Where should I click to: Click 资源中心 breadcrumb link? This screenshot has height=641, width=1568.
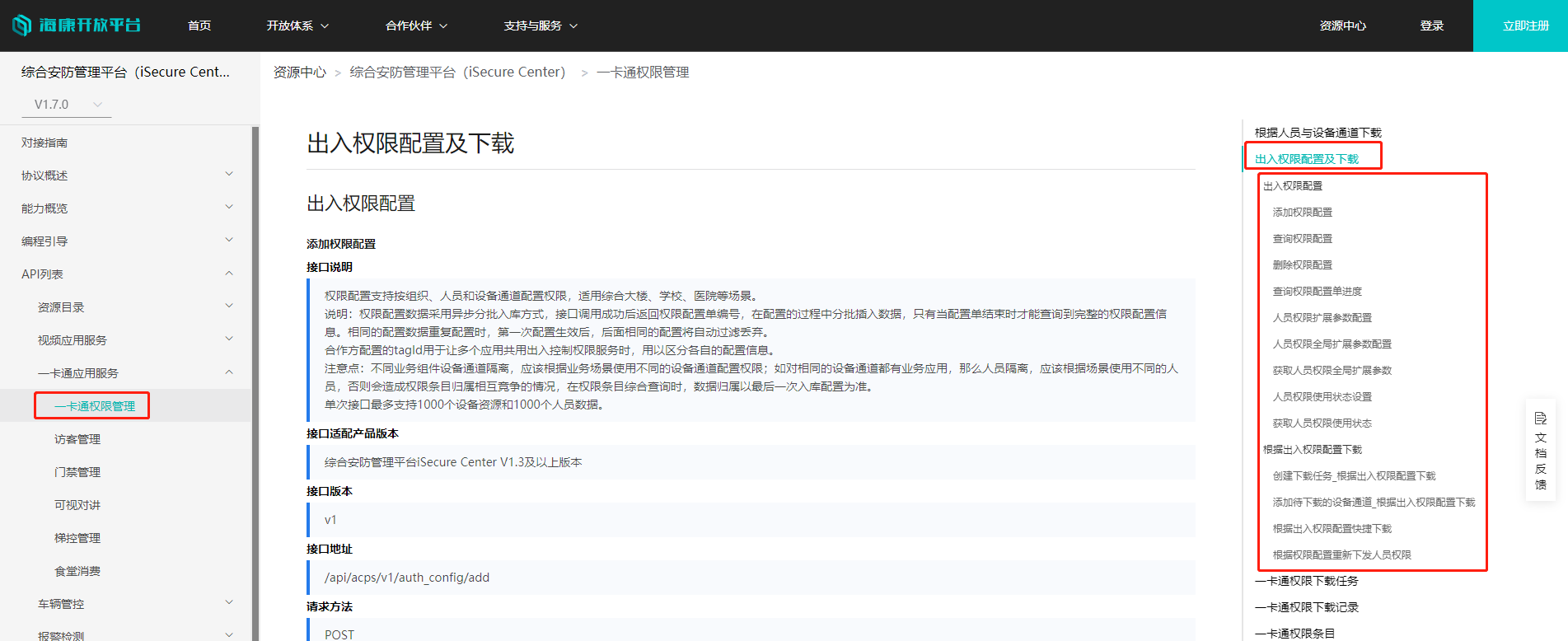pyautogui.click(x=300, y=73)
